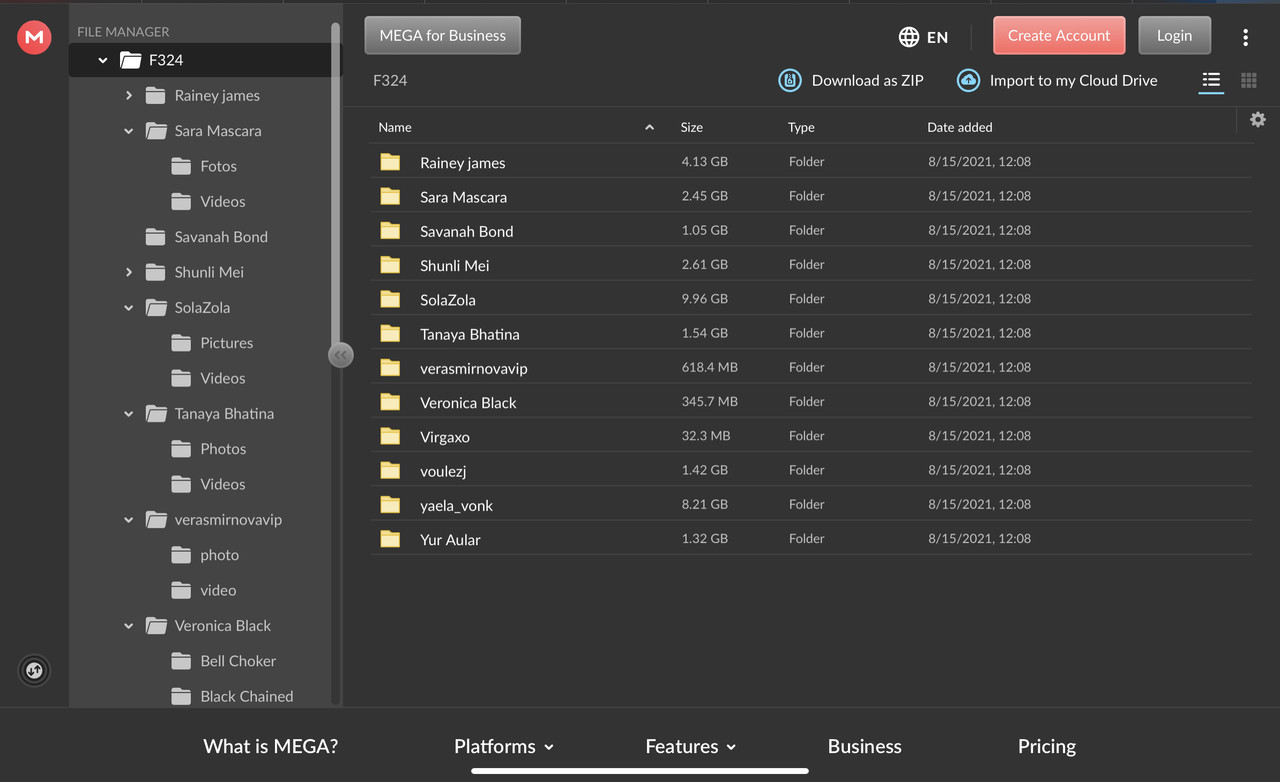Open column settings gear icon

[x=1258, y=120]
